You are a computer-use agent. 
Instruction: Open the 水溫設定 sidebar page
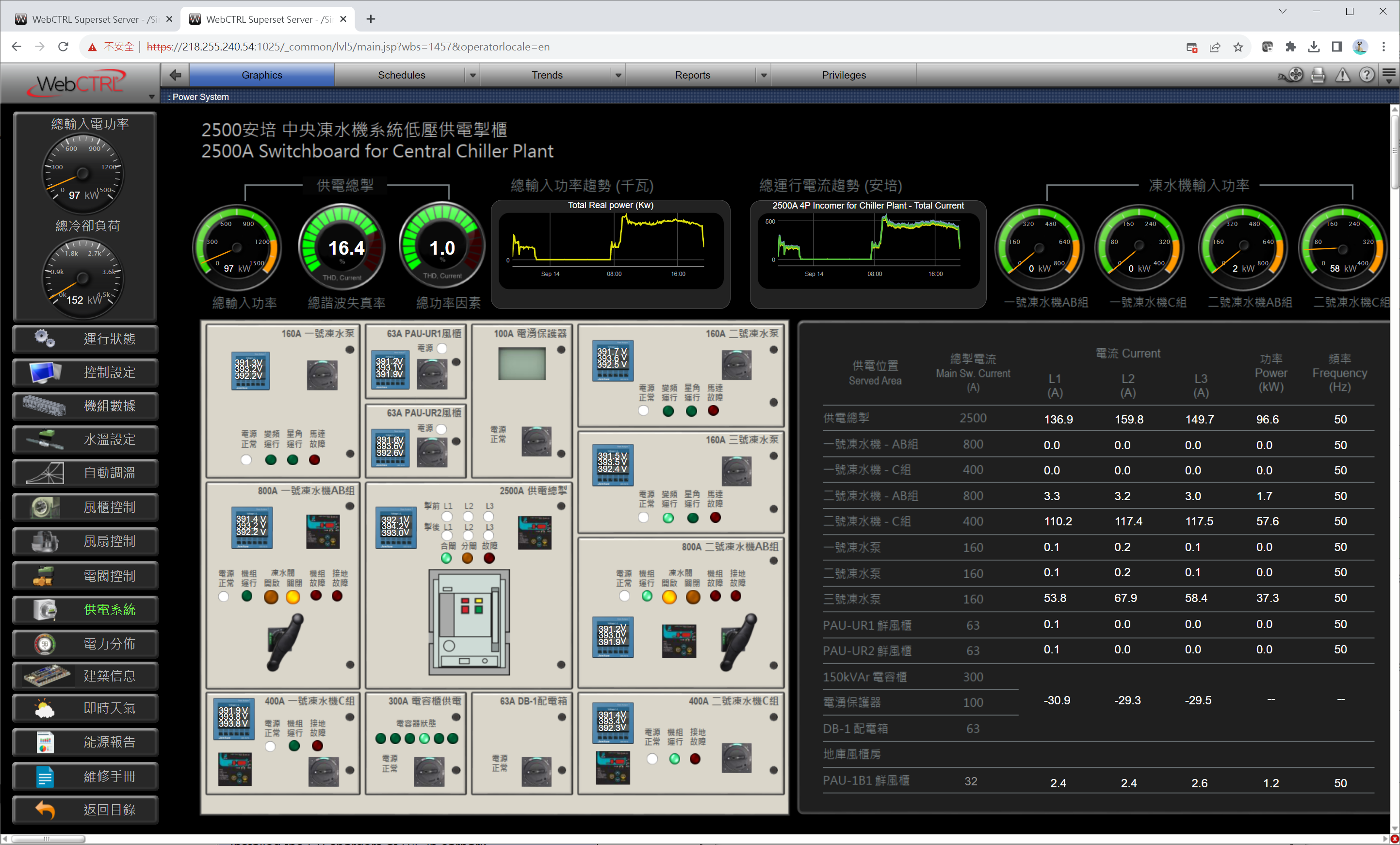pos(85,439)
